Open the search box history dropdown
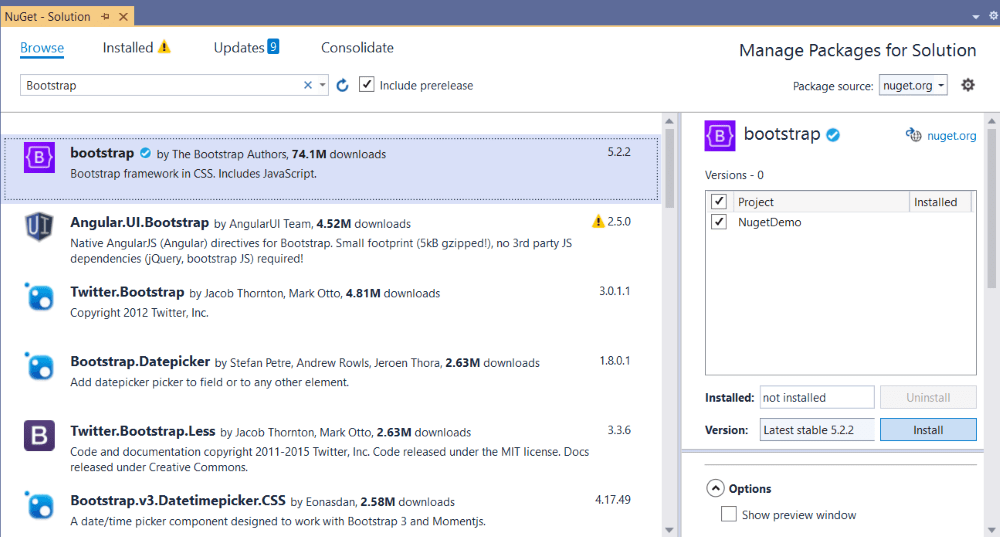Viewport: 1000px width, 537px height. pos(322,85)
